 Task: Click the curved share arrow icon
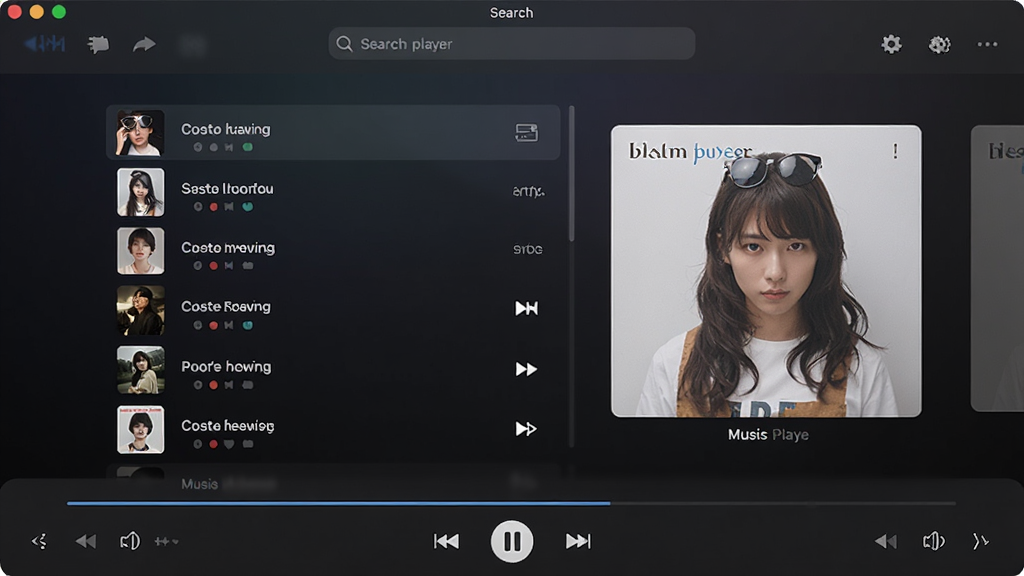click(144, 44)
